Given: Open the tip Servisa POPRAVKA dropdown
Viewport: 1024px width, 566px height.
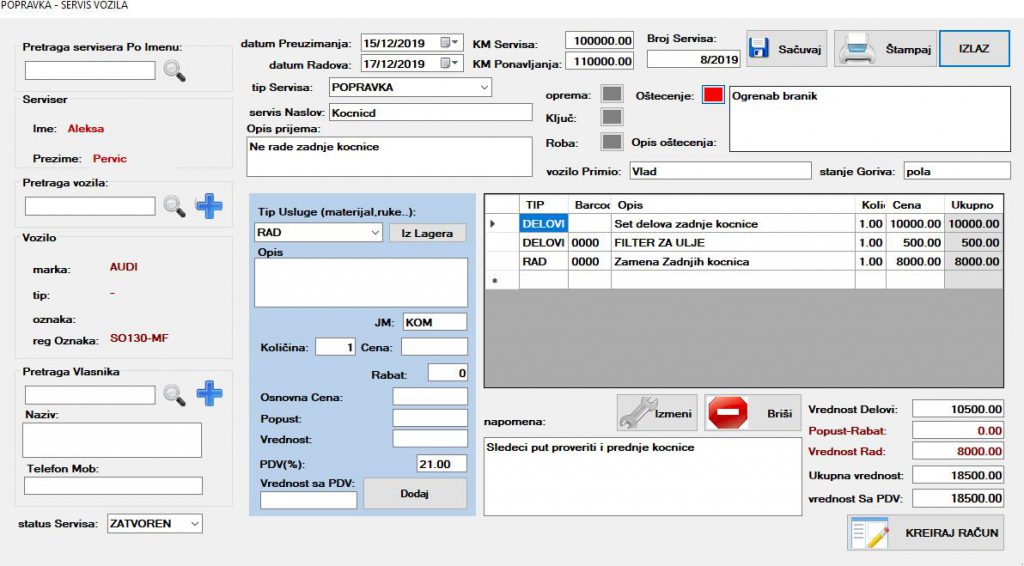Looking at the screenshot, I should [x=484, y=87].
